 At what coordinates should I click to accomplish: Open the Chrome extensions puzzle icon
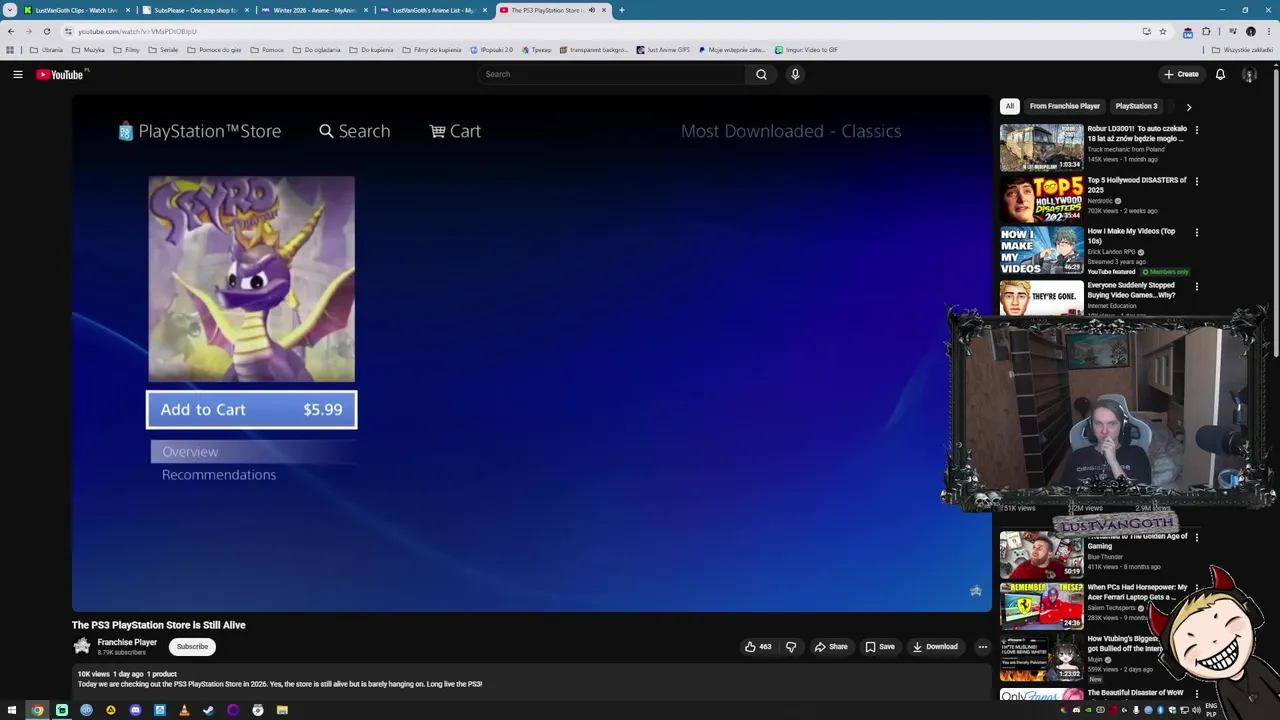point(1206,31)
